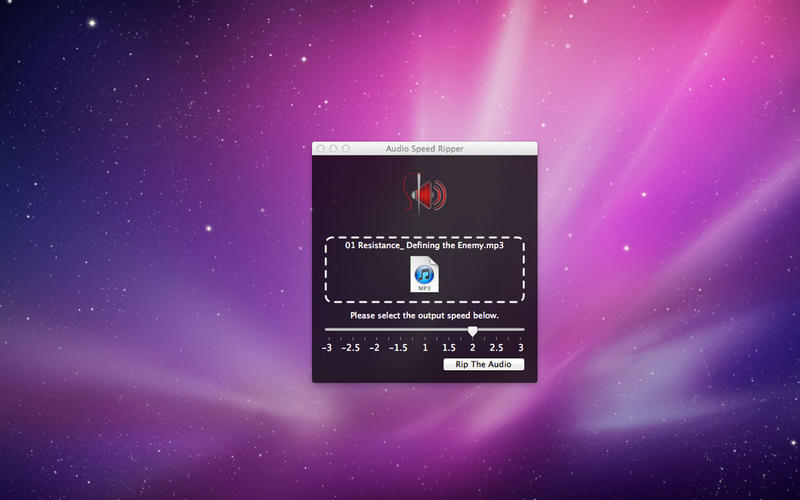Set output speed to 2.5 on slider
This screenshot has height=500, width=800.
(497, 331)
